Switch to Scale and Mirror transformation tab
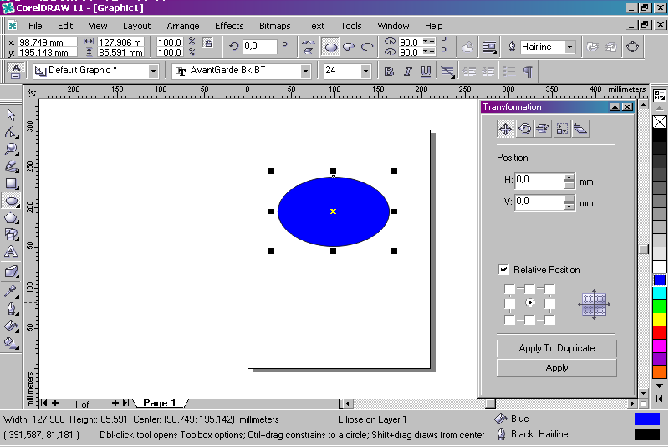Viewport: 668px width, 447px height. click(543, 129)
